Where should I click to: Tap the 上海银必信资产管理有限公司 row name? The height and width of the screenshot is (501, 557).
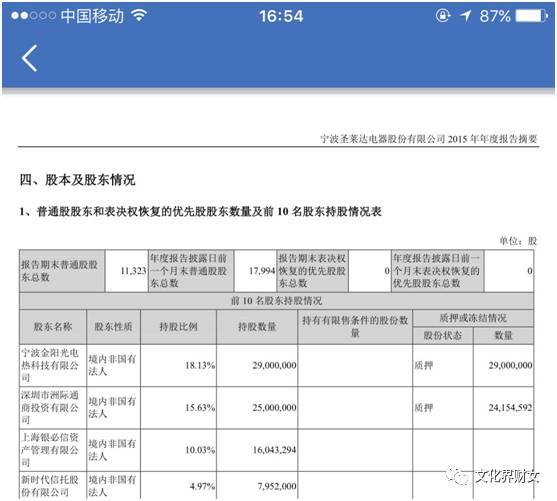(53, 450)
